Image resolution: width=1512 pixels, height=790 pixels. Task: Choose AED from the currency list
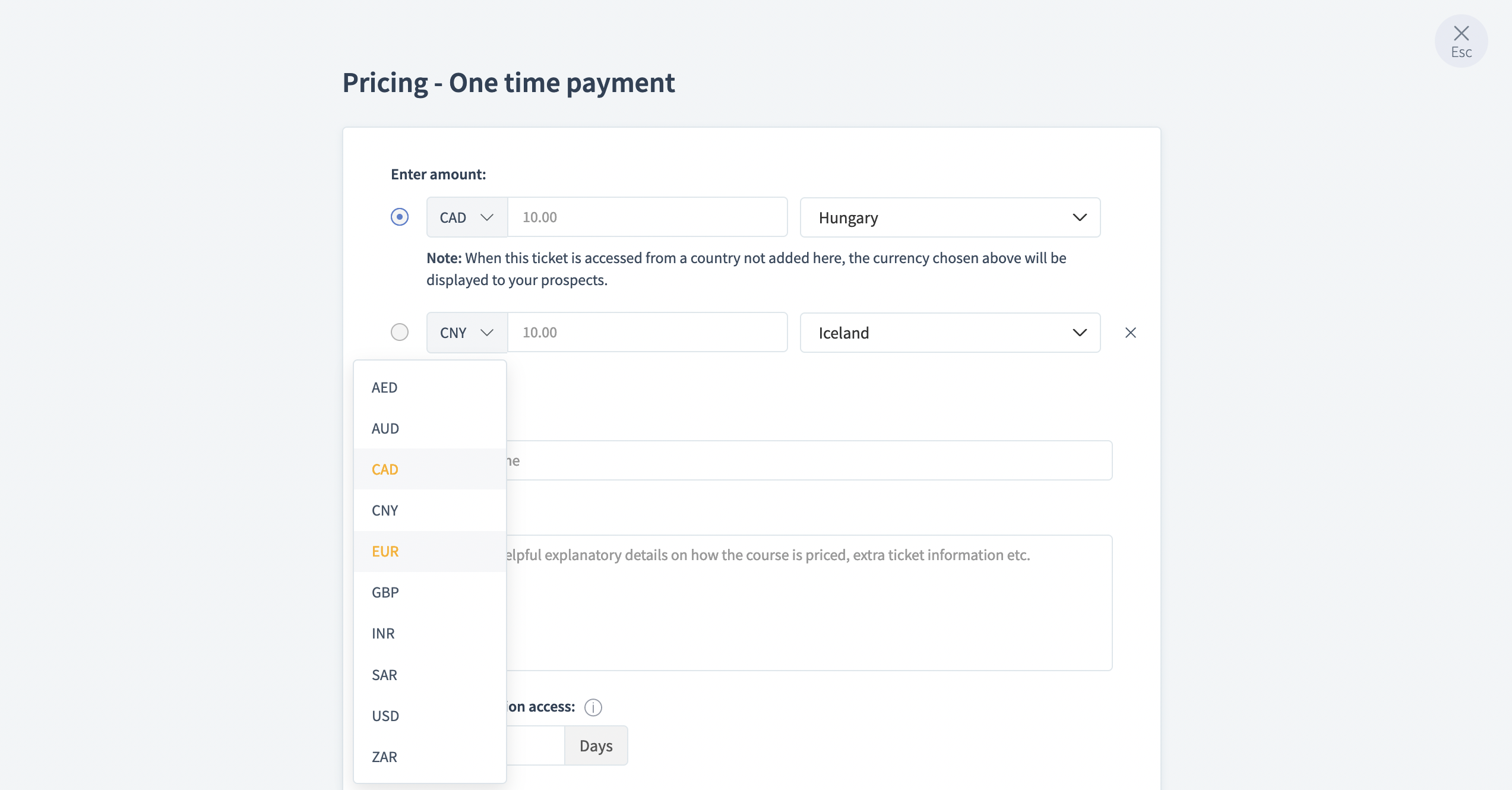pos(430,387)
